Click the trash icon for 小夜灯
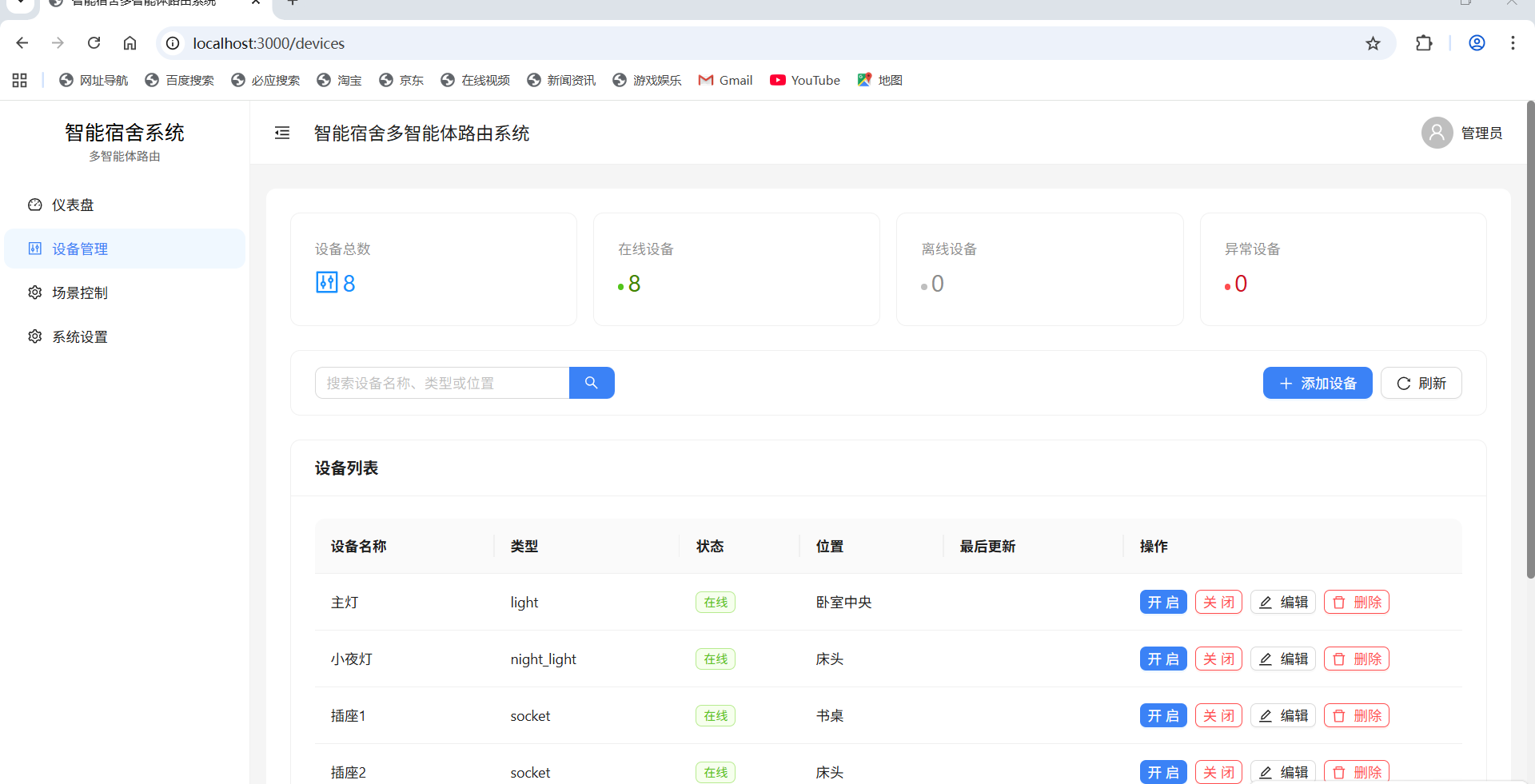1535x784 pixels. pyautogui.click(x=1339, y=659)
